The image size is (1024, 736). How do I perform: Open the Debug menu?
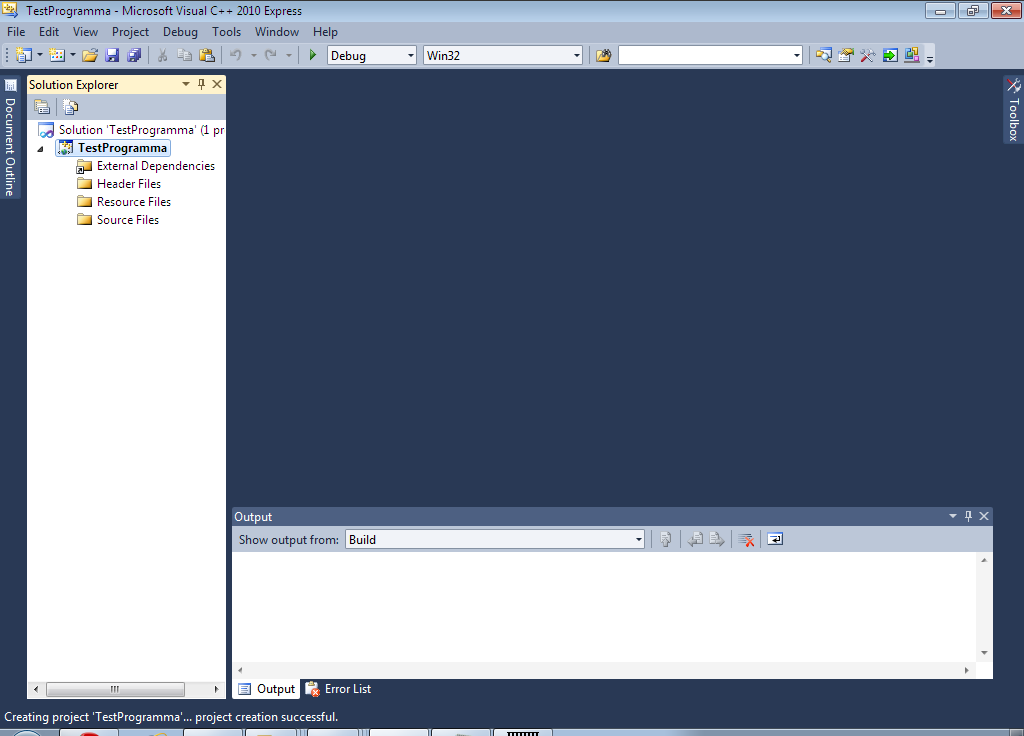180,32
